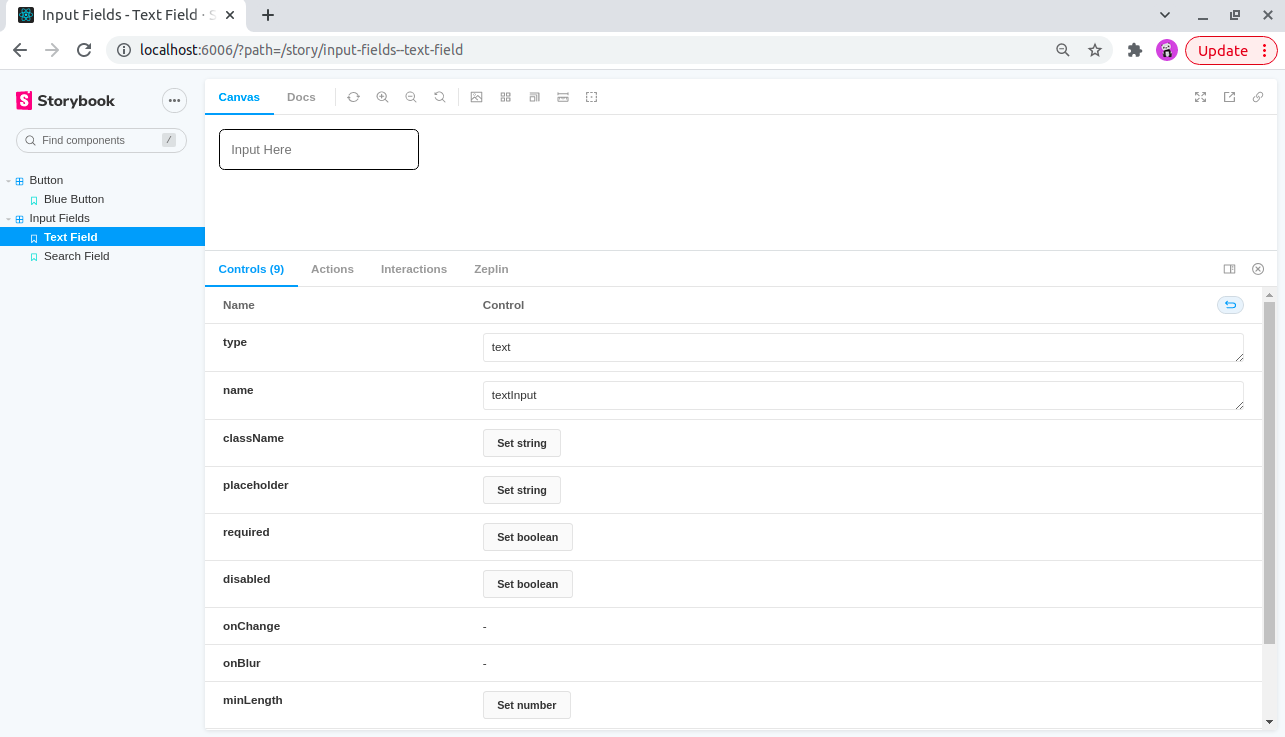The width and height of the screenshot is (1285, 737).
Task: Click the remount component refresh icon
Action: tap(353, 97)
